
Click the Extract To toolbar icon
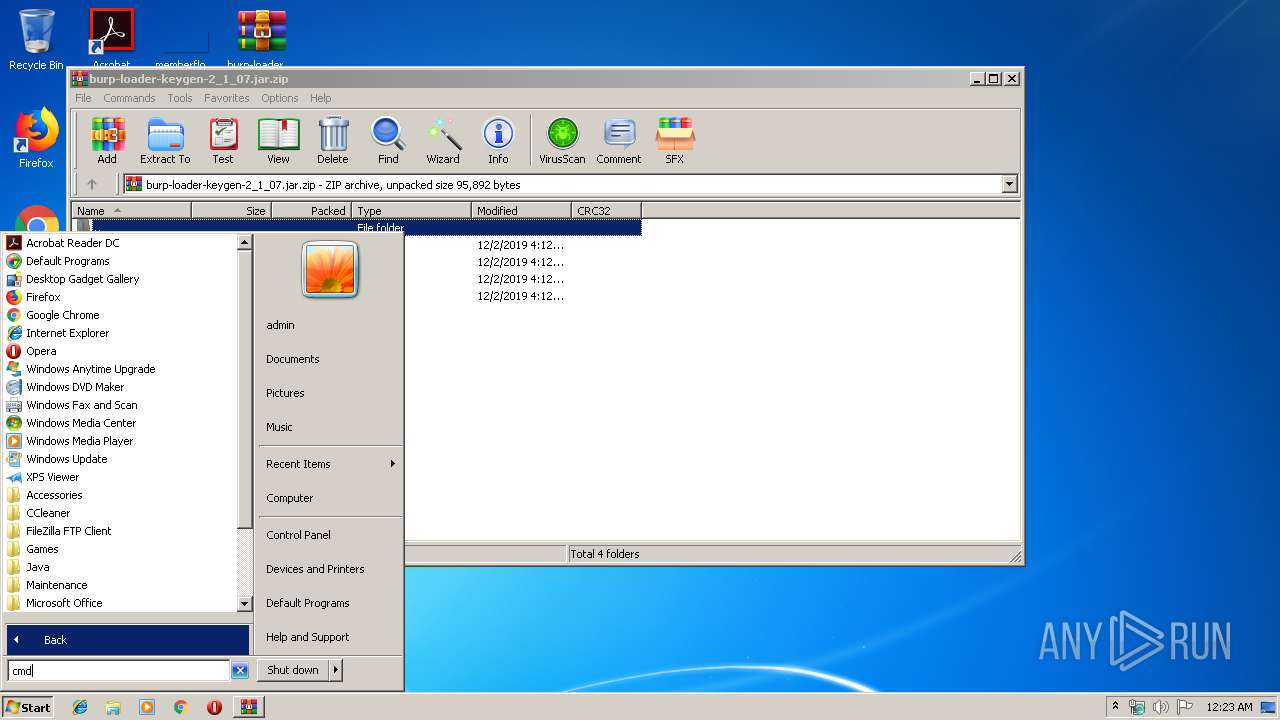[165, 141]
